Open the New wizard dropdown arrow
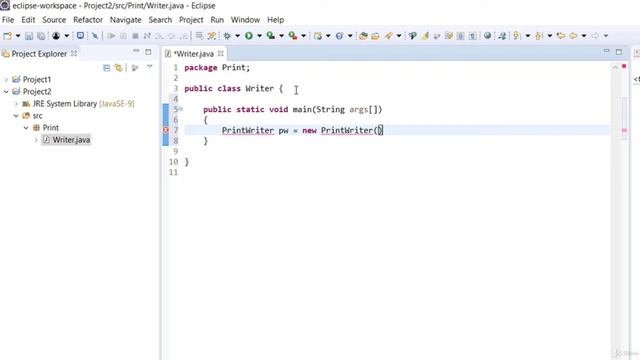The height and width of the screenshot is (360, 640). pos(18,36)
